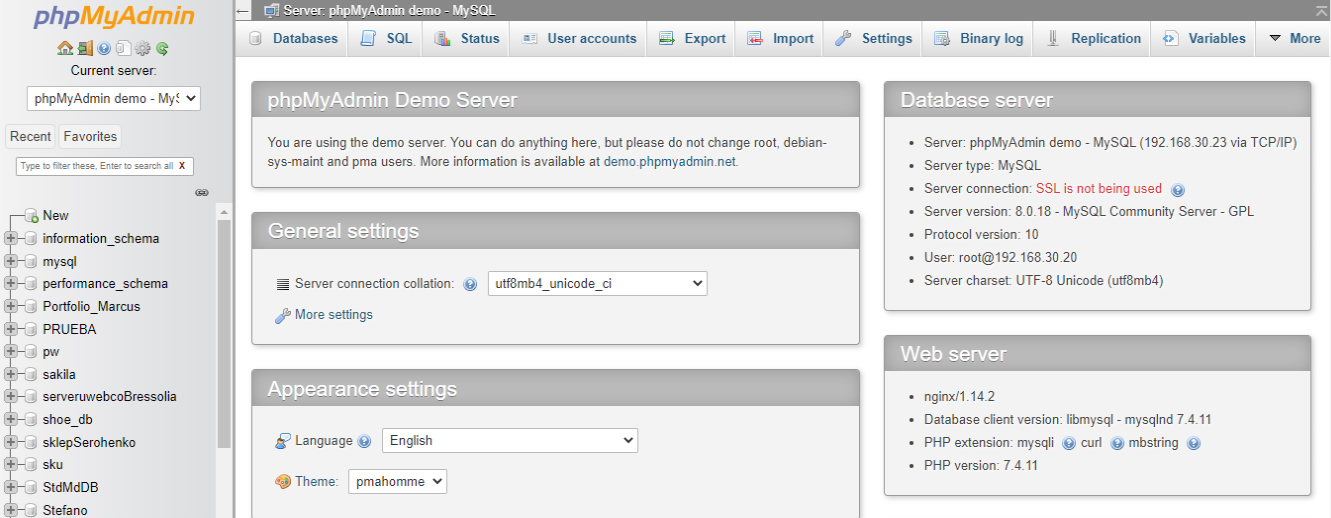Expand the pw database node
Viewport: 1331px width, 518px height.
pyautogui.click(x=11, y=352)
